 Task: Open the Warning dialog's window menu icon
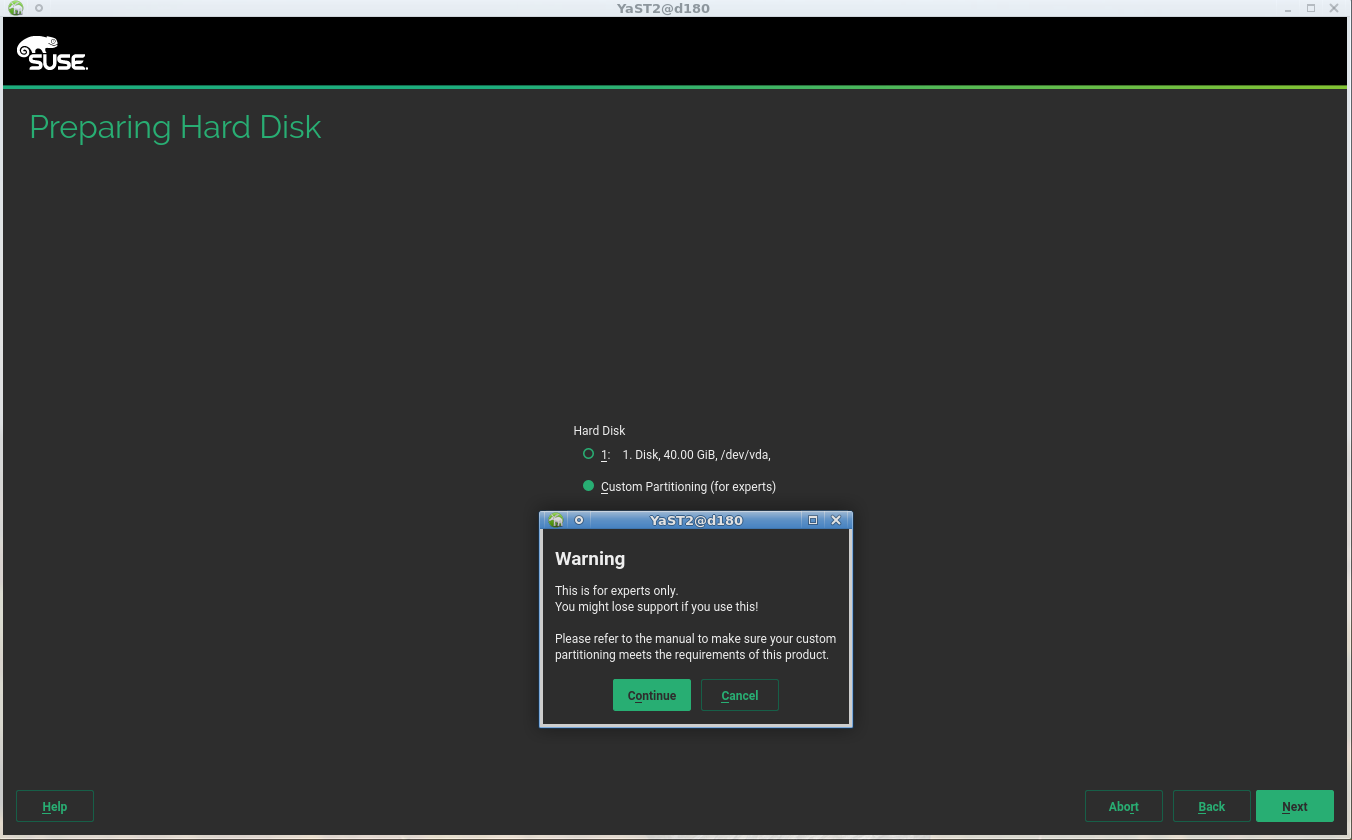click(556, 520)
